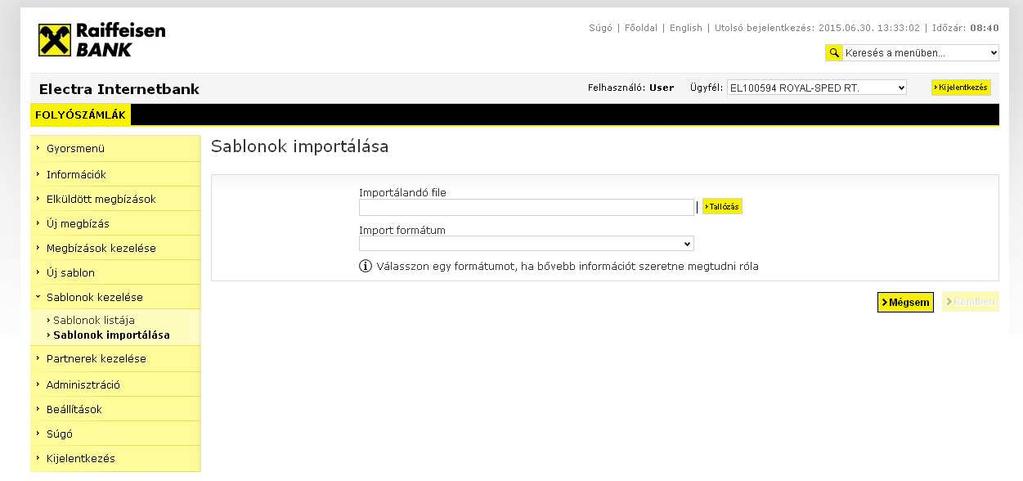Click the Utolsó bejelentkezés timestamp text

point(817,28)
